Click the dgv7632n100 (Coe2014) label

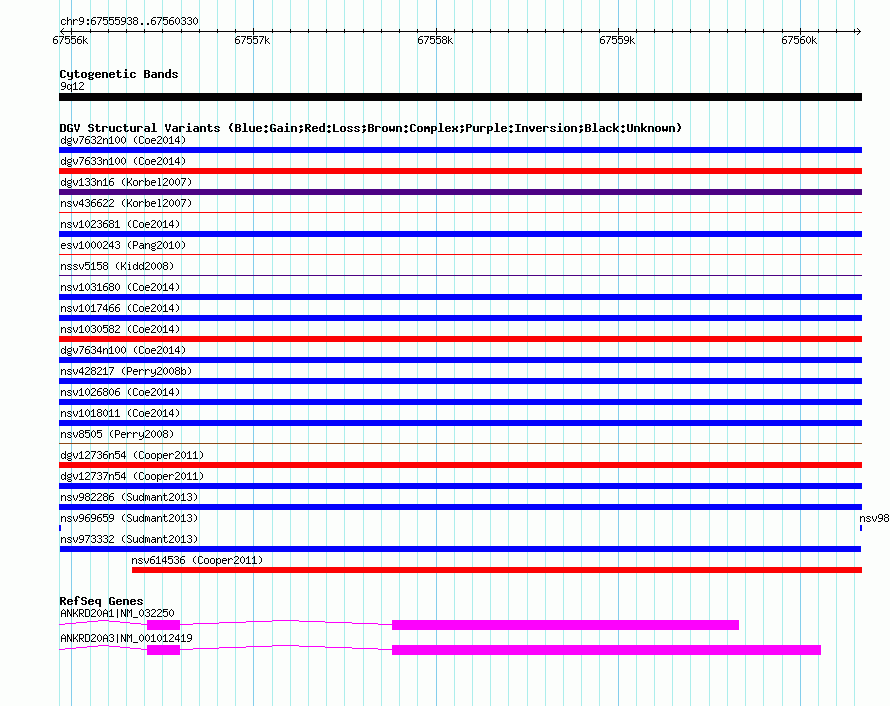coord(123,140)
